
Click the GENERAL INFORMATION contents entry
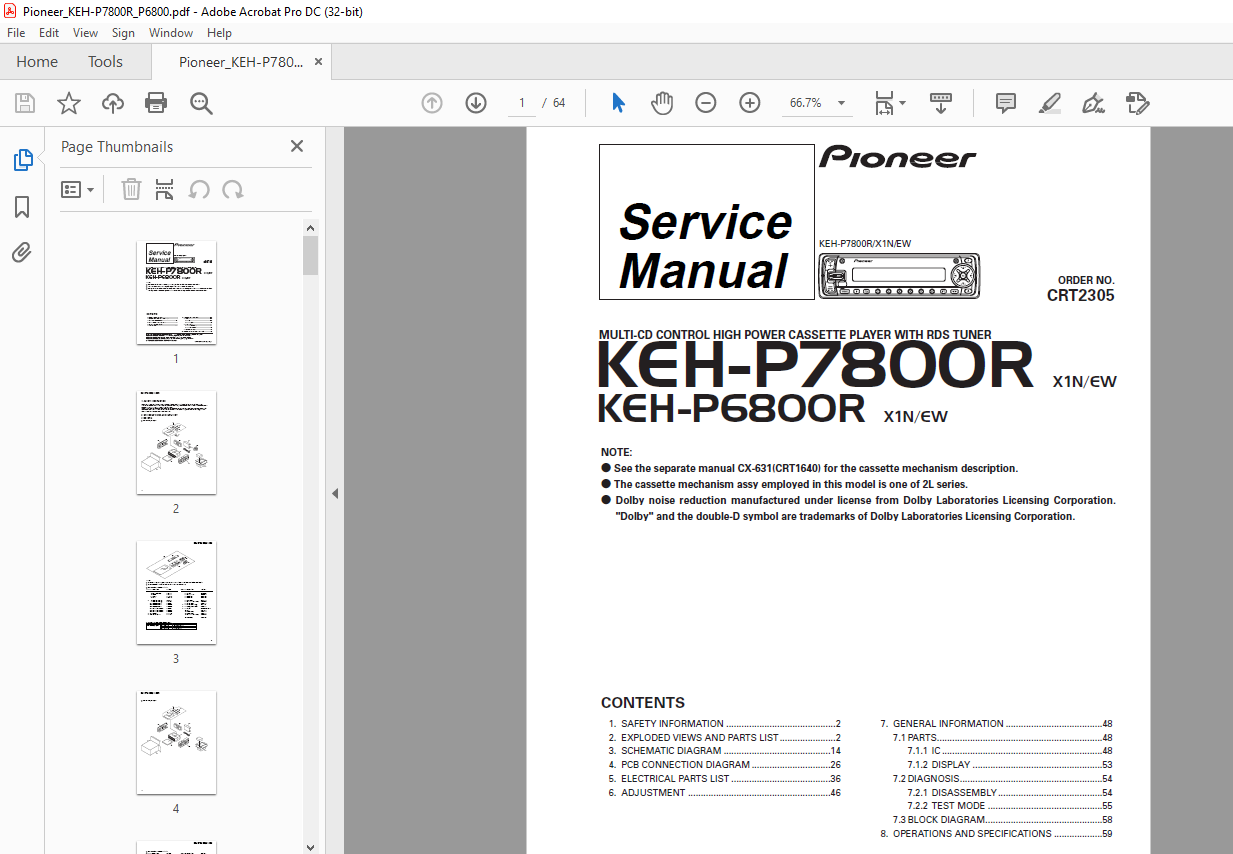(x=996, y=724)
